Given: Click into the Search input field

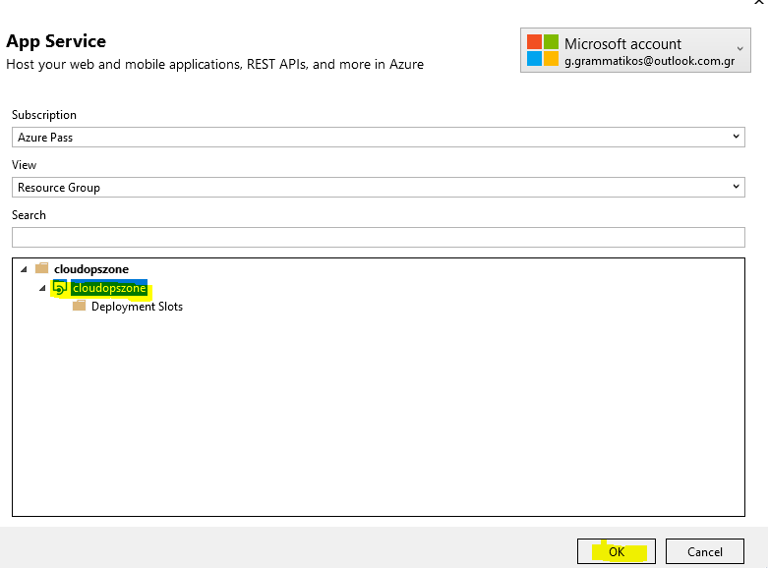Looking at the screenshot, I should pos(378,237).
